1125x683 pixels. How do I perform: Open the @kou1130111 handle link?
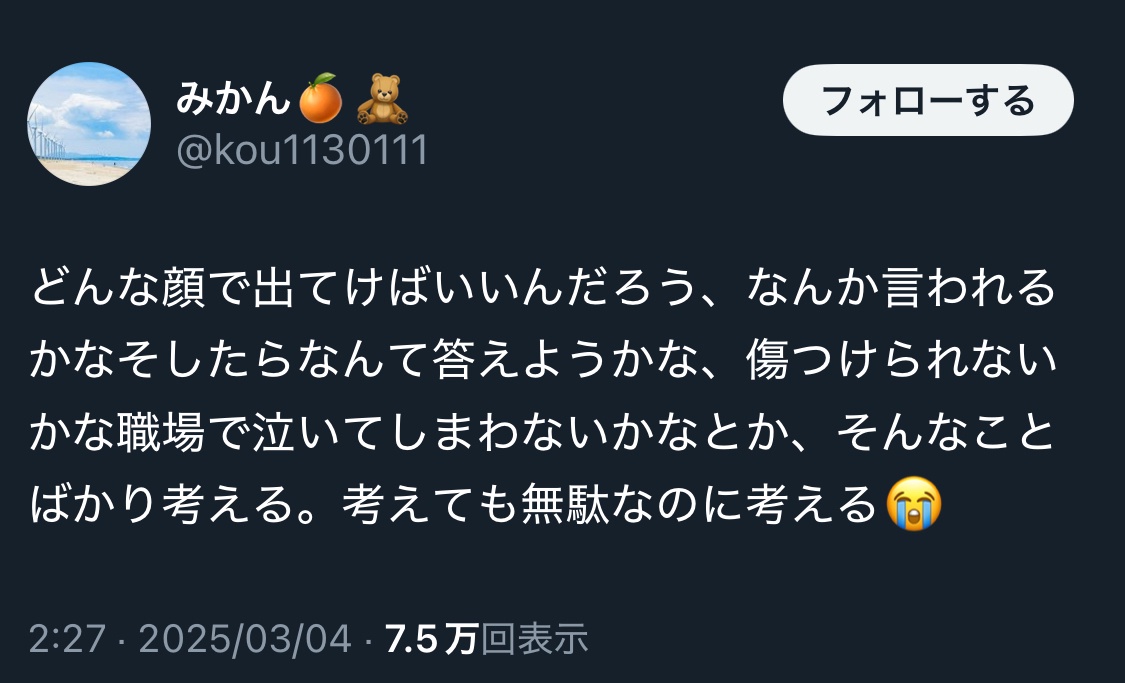pyautogui.click(x=302, y=151)
